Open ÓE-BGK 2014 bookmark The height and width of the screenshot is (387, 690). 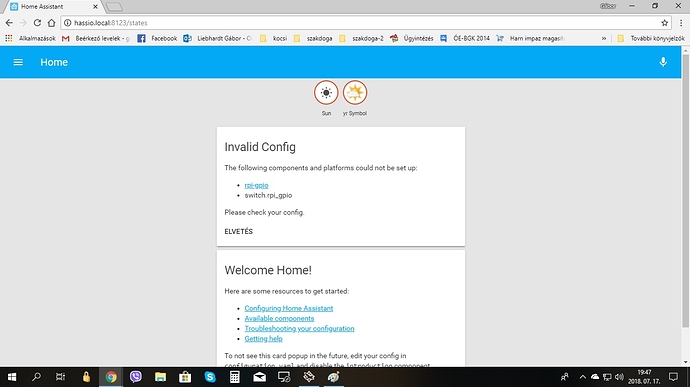pyautogui.click(x=465, y=38)
